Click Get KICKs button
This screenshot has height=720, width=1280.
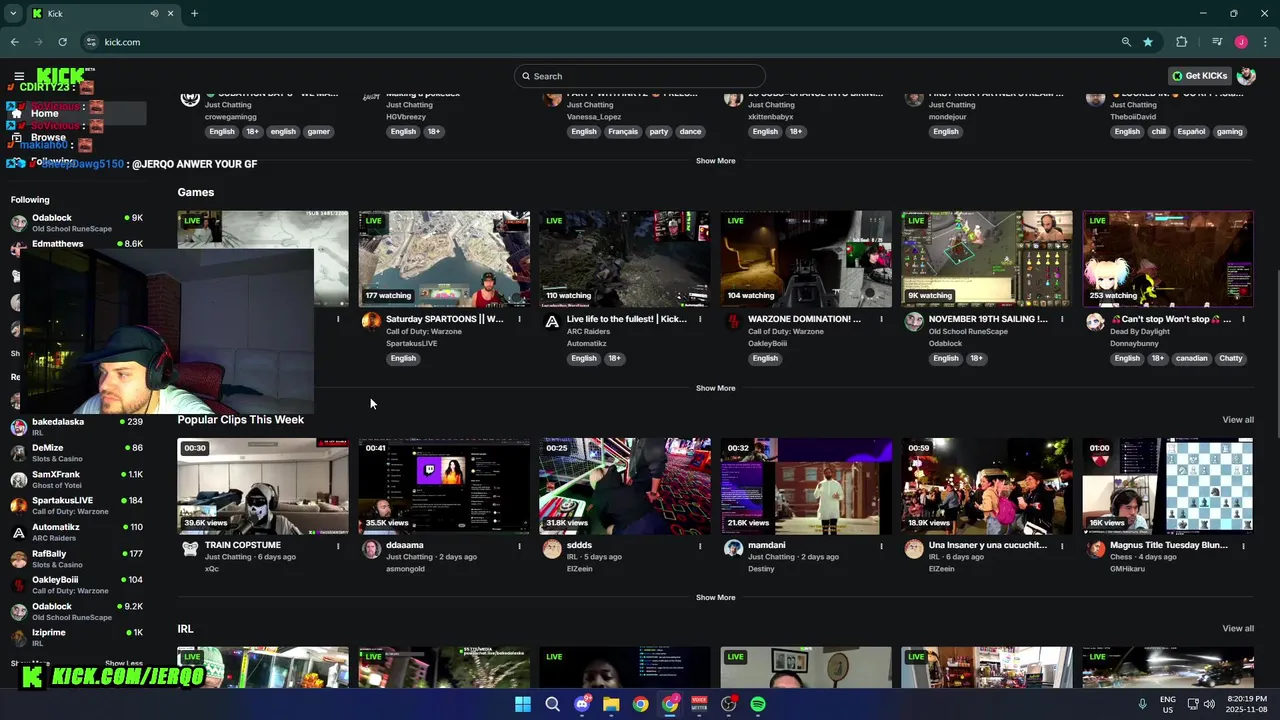[x=1200, y=76]
